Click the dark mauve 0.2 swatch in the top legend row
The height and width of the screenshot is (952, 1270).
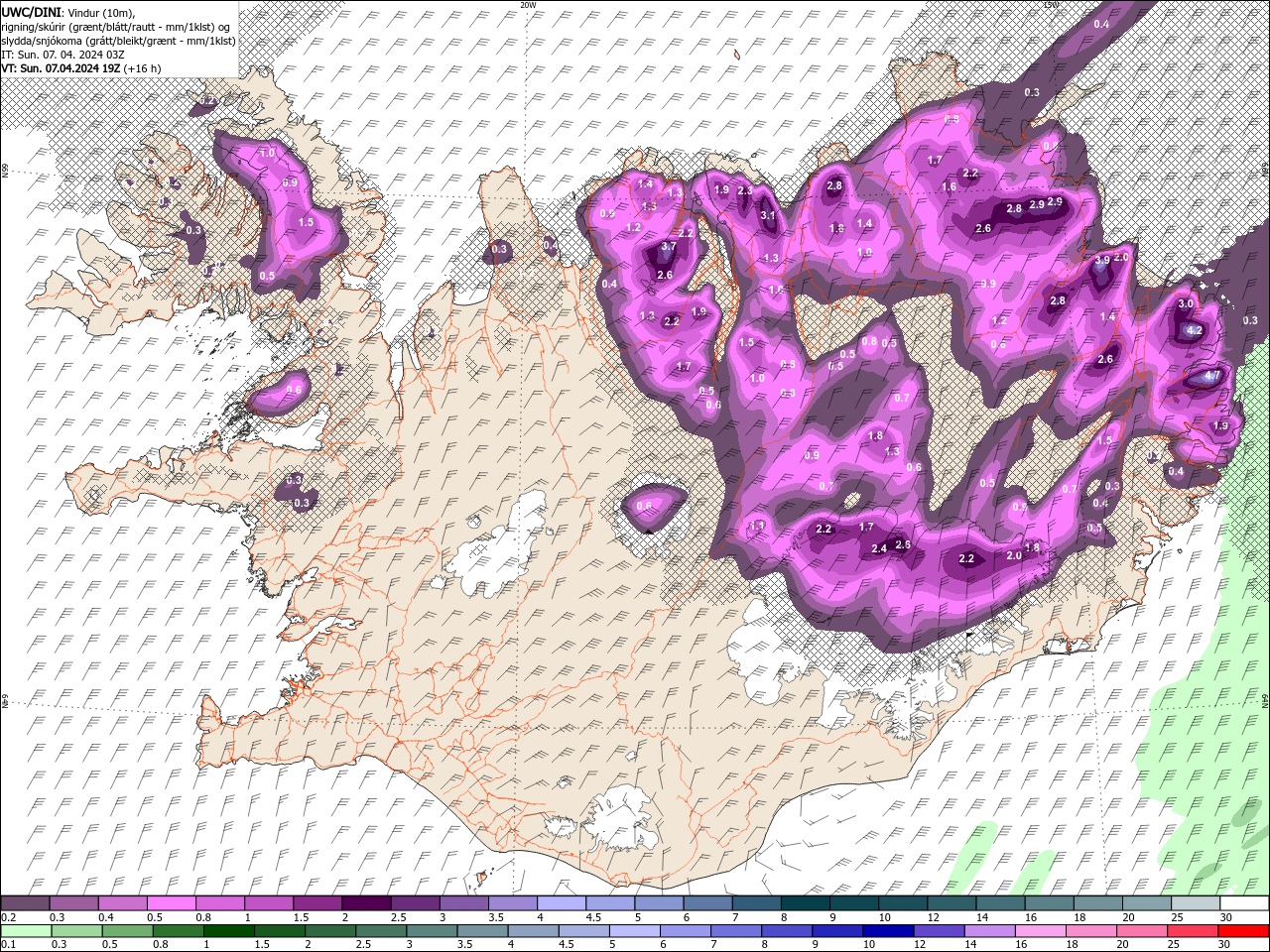26,903
